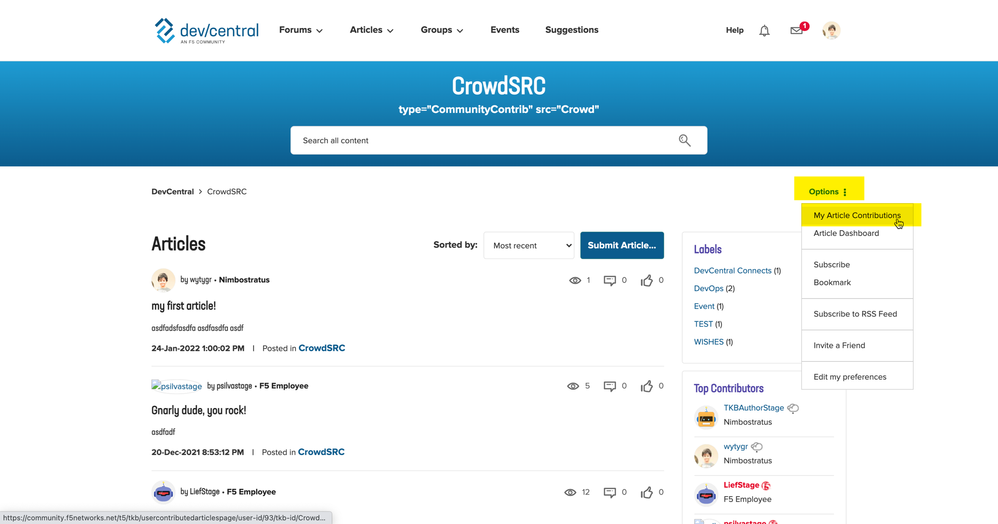Open the 'Most recent' sort dropdown
This screenshot has width=998, height=524.
pyautogui.click(x=529, y=245)
